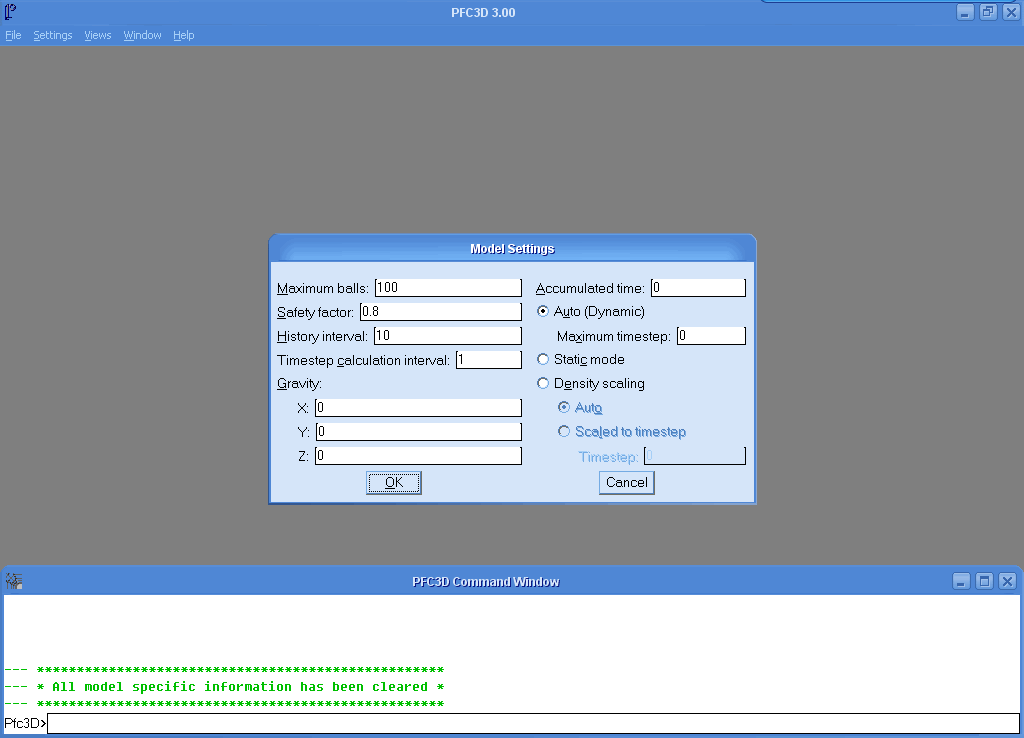Click the PFC3D Command Window title text
This screenshot has width=1024, height=738.
coord(486,581)
